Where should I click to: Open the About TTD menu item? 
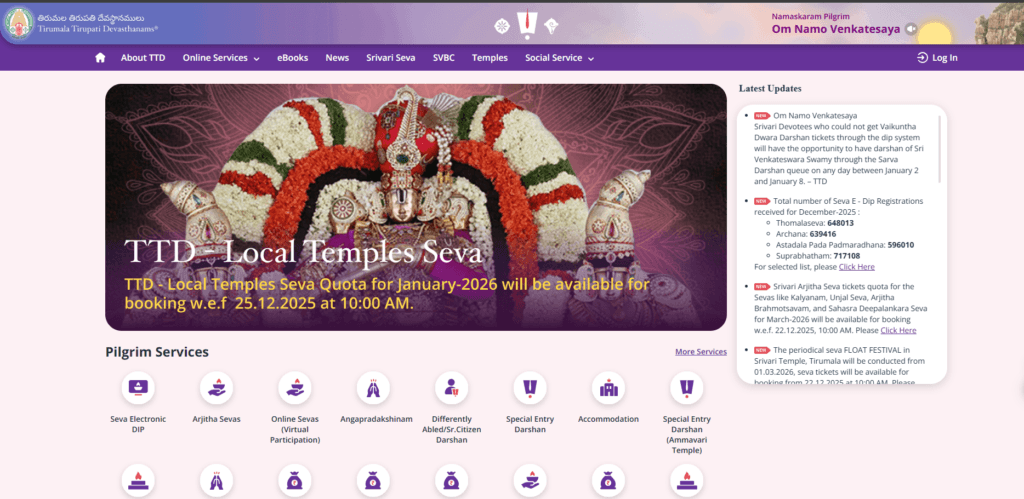click(x=143, y=57)
